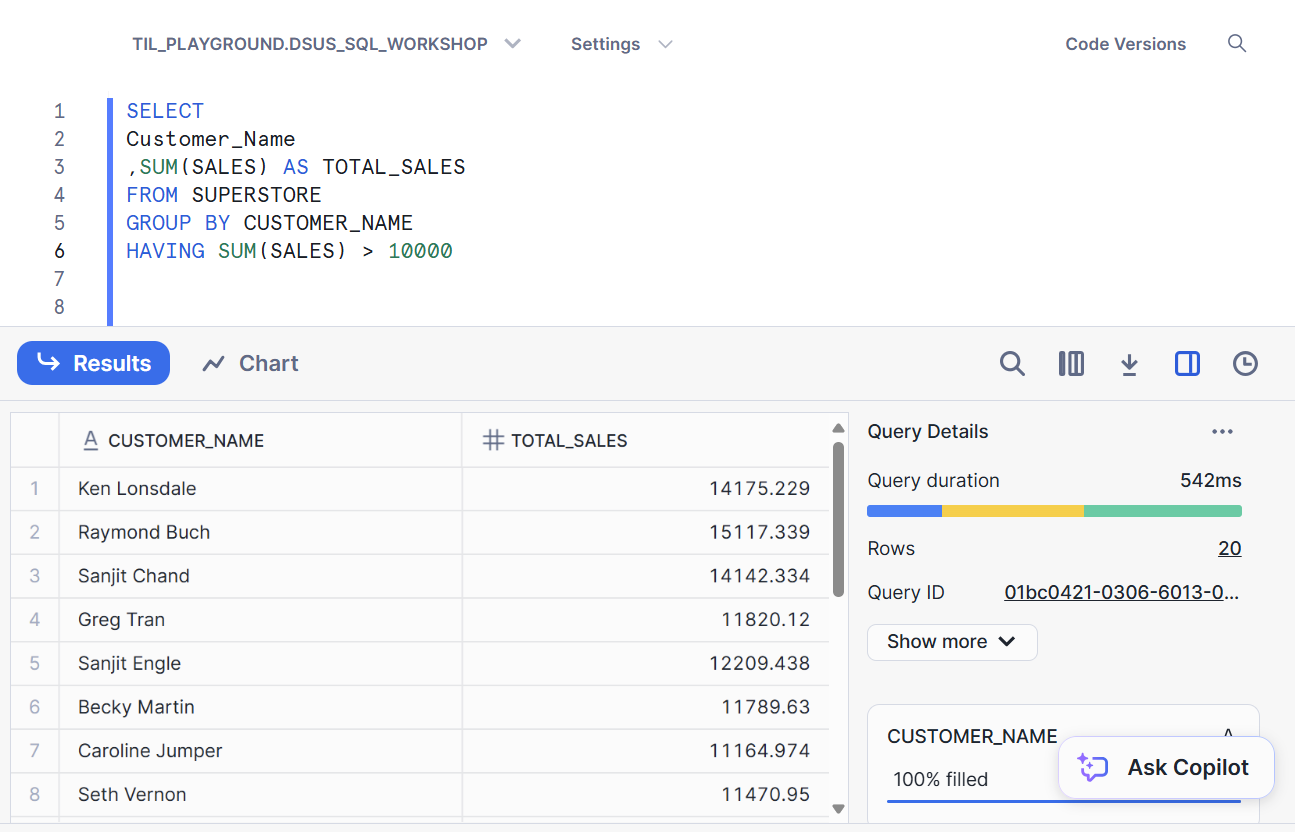The width and height of the screenshot is (1295, 832).
Task: Click the query duration breakdown bar
Action: (1054, 511)
